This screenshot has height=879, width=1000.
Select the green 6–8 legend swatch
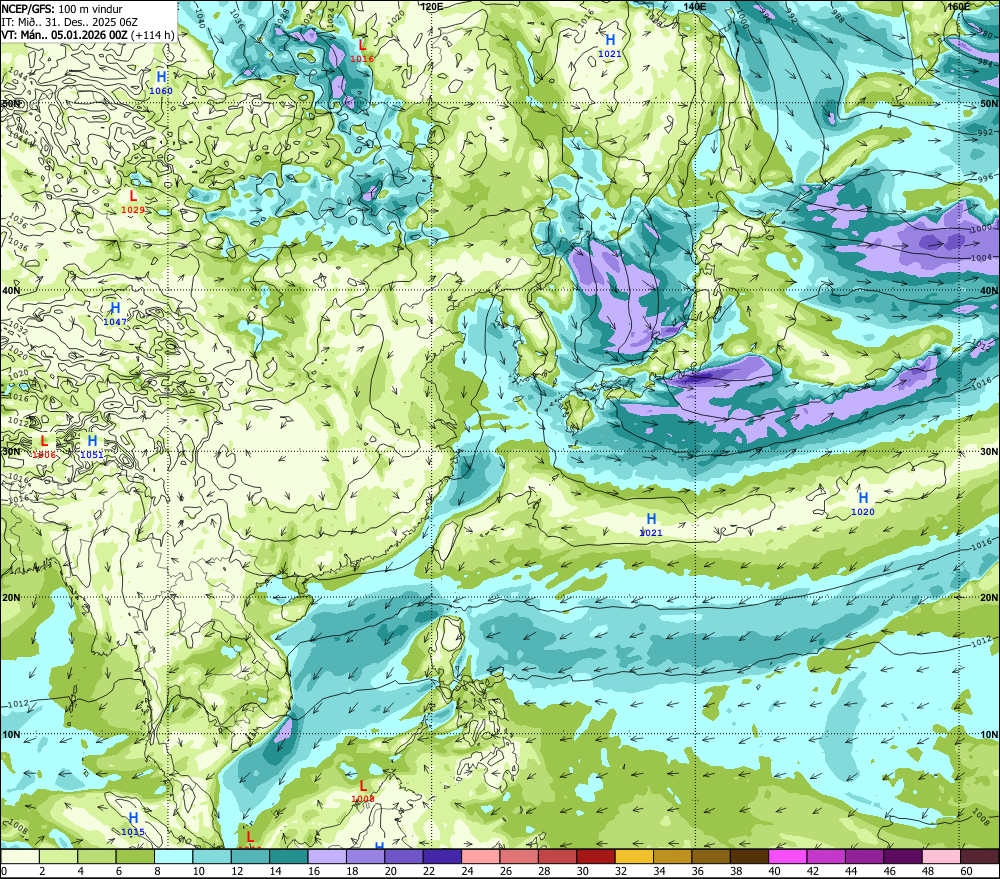(135, 856)
